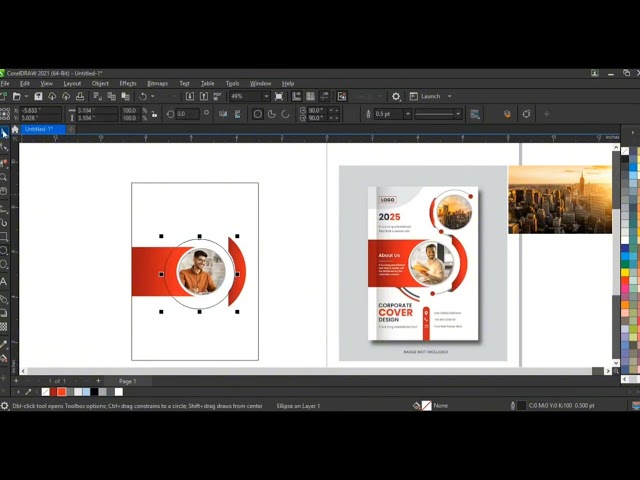Screen dimensions: 640x480
Task: Expand the document palette flyout arrow
Action: click(x=18, y=392)
